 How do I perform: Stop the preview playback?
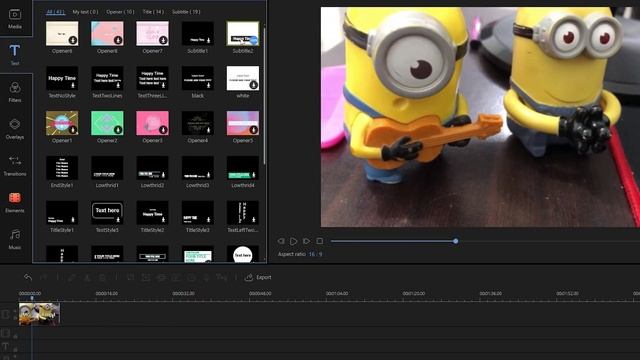(x=320, y=241)
